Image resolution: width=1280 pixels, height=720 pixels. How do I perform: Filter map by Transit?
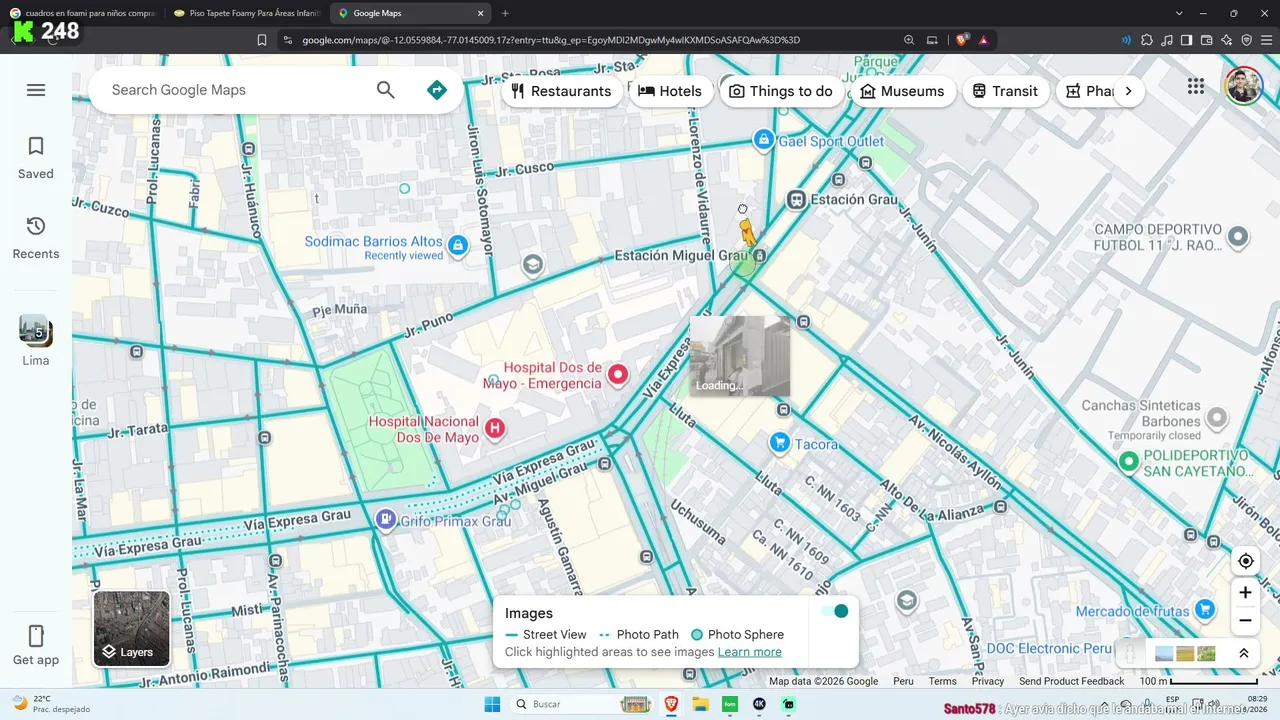tap(1005, 91)
